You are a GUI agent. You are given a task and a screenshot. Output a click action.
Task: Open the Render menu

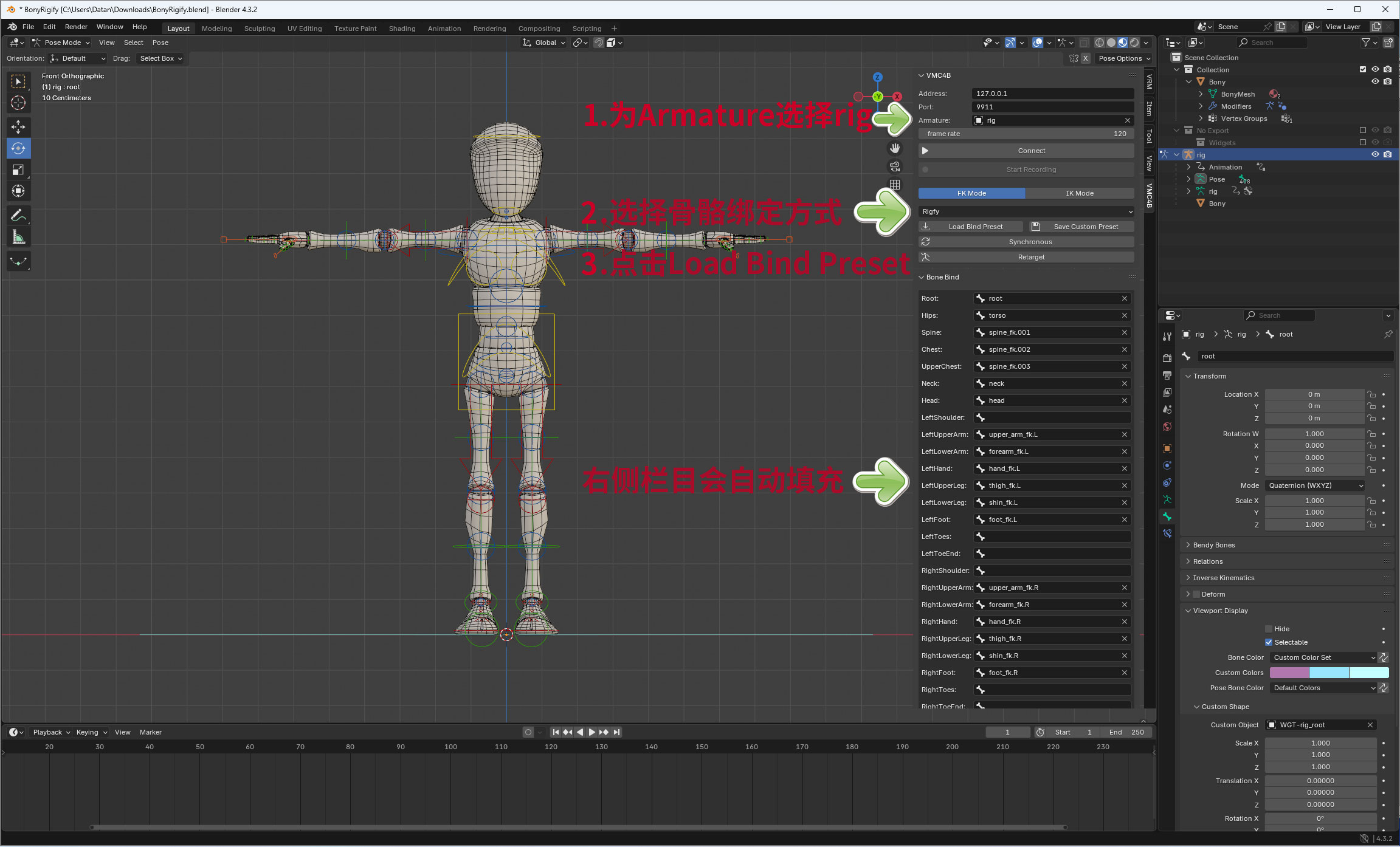pos(76,27)
